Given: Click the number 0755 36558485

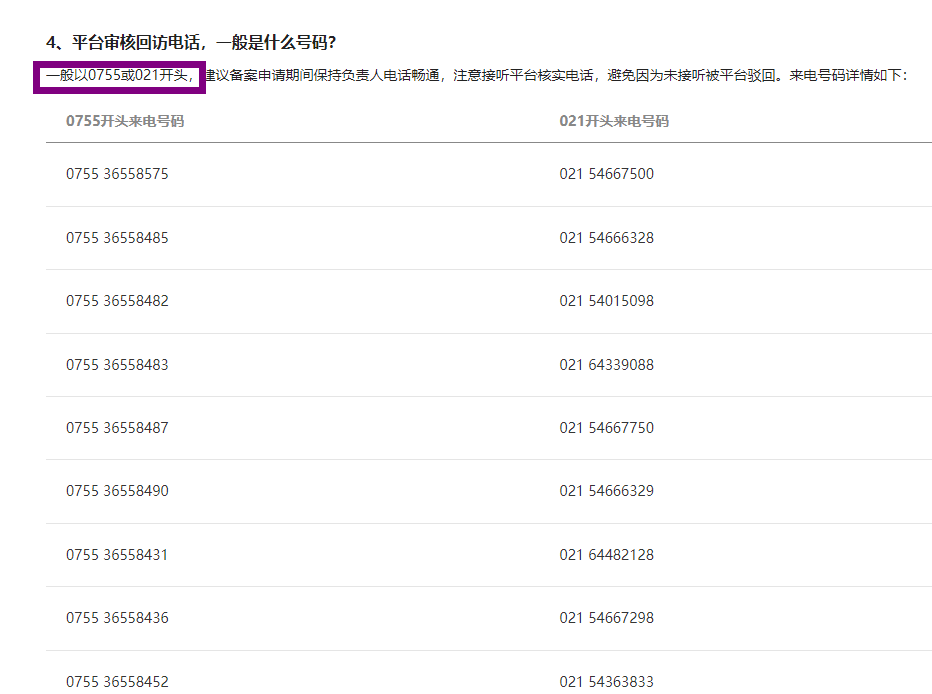Looking at the screenshot, I should [x=117, y=238].
